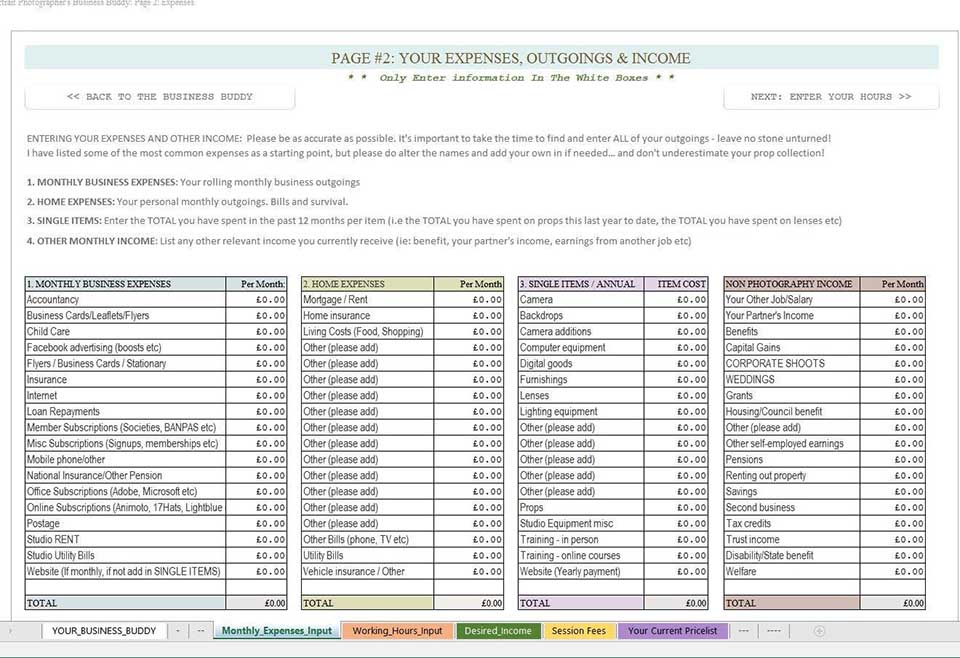Click the Home Expenses TOTAL value
This screenshot has height=658, width=960.
point(468,604)
